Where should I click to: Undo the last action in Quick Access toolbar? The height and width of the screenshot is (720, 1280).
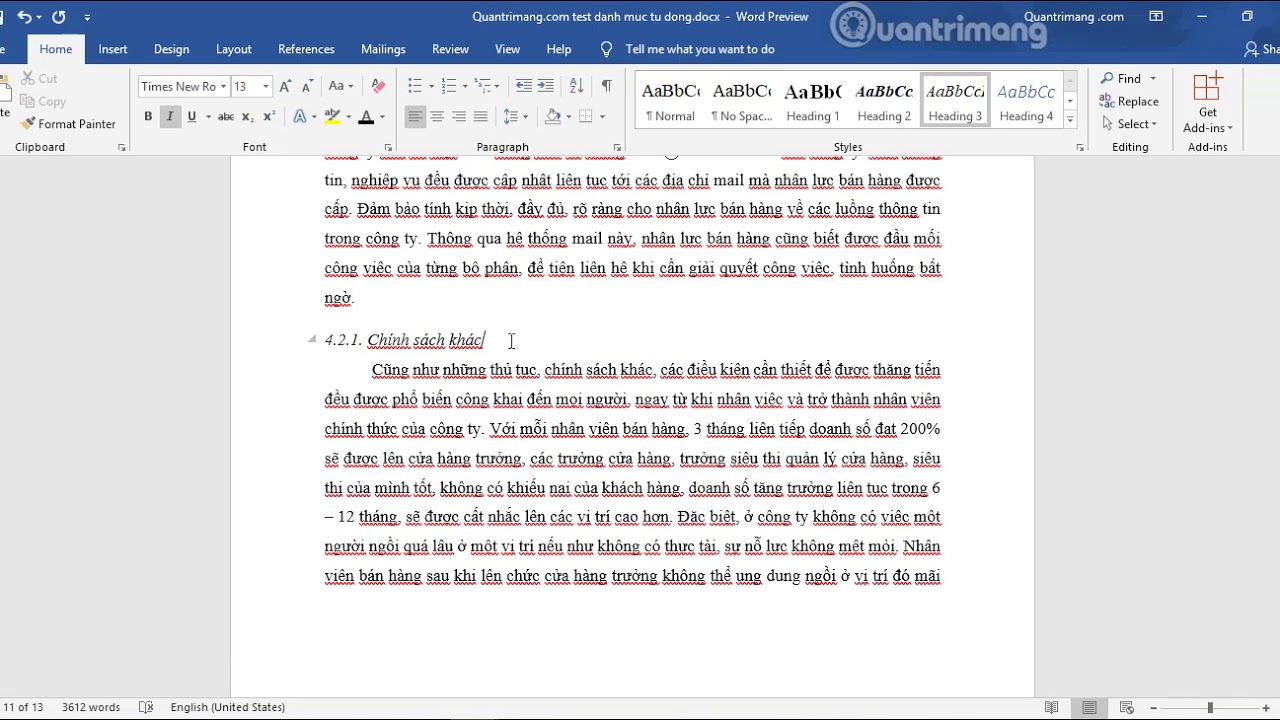[24, 17]
